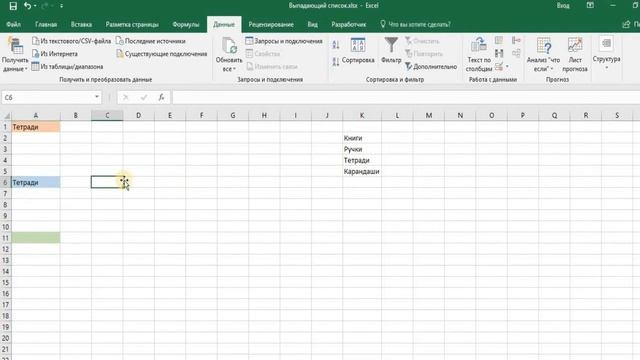The height and width of the screenshot is (360, 640).
Task: Select column A header
Action: tap(36, 116)
